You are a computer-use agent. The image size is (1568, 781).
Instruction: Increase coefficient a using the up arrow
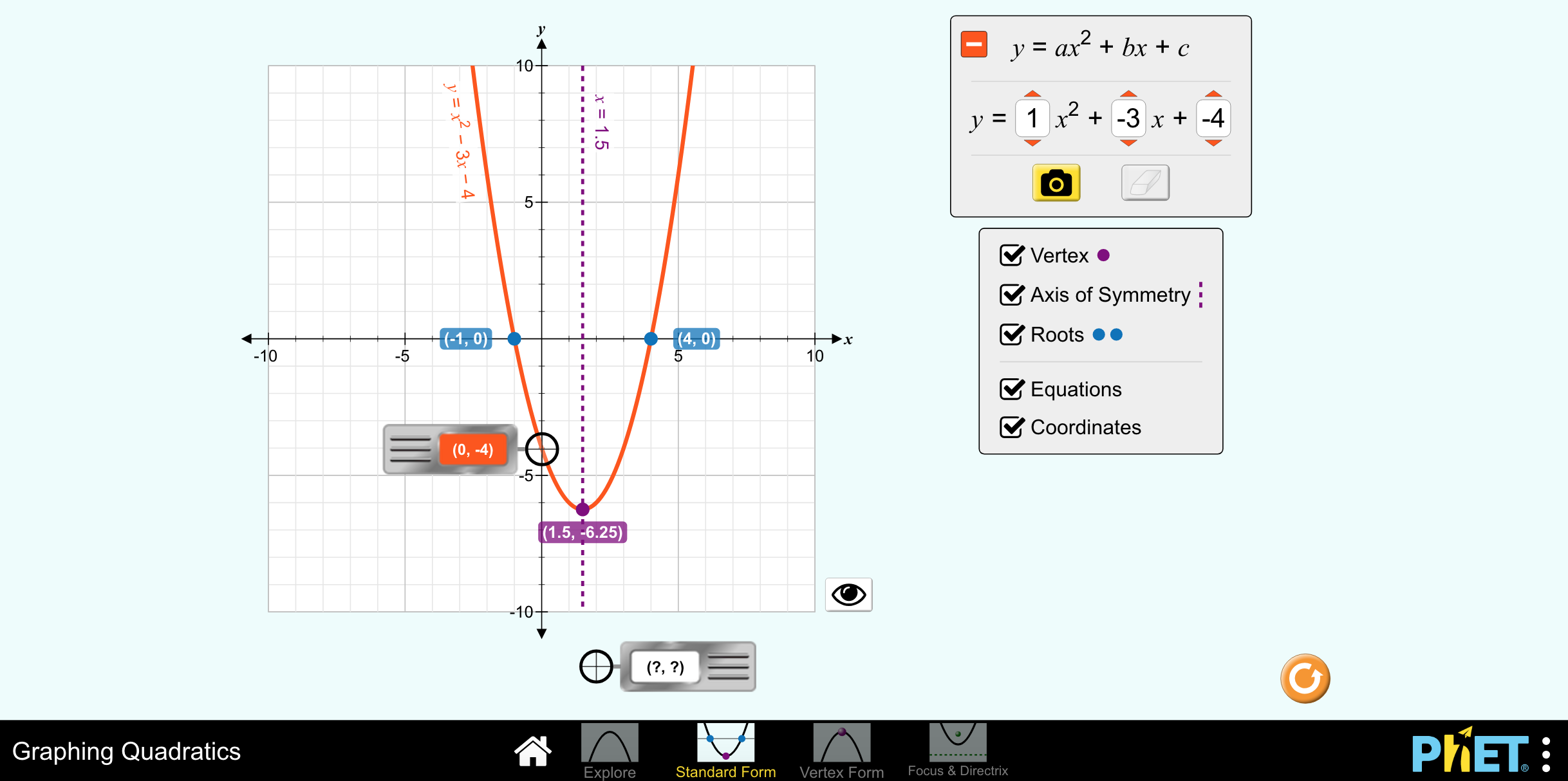[x=1032, y=94]
